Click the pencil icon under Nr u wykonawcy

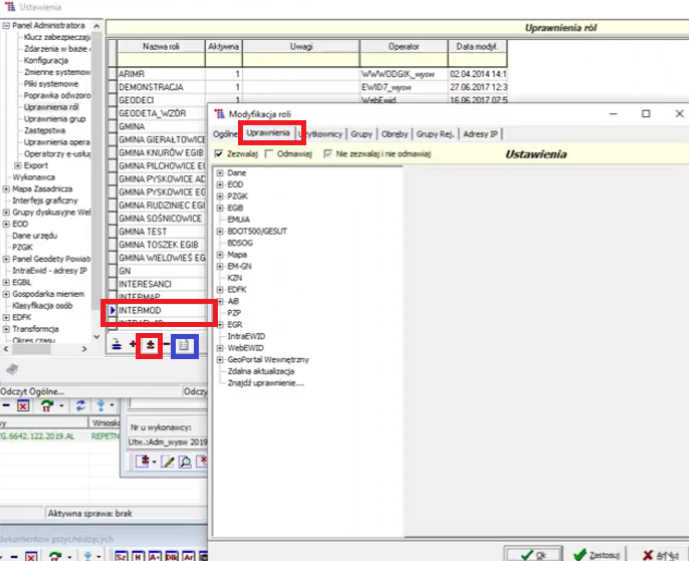tap(168, 461)
